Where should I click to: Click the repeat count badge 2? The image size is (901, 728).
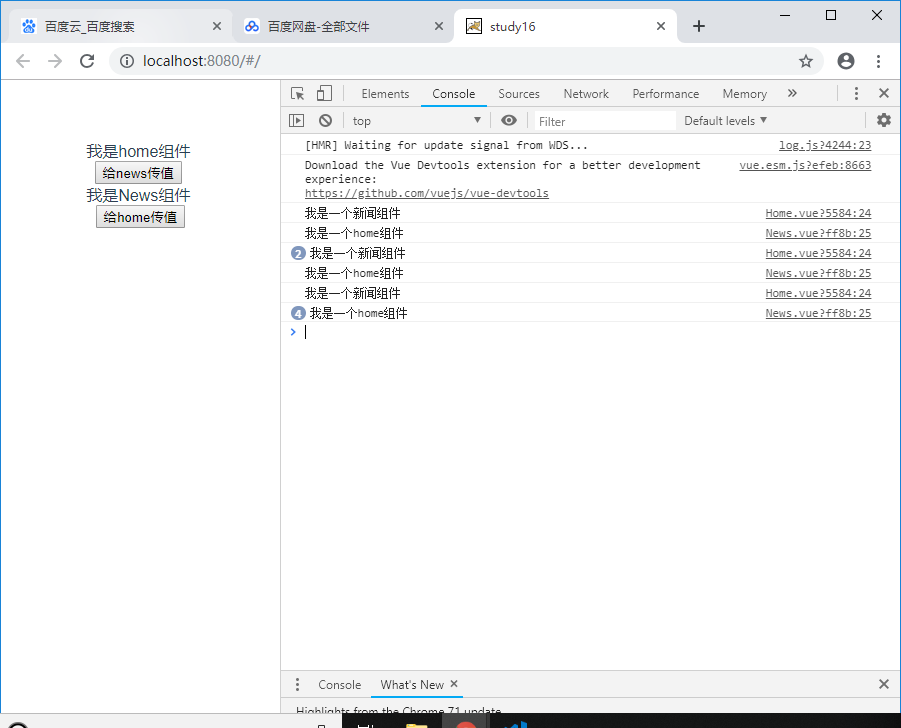click(298, 253)
